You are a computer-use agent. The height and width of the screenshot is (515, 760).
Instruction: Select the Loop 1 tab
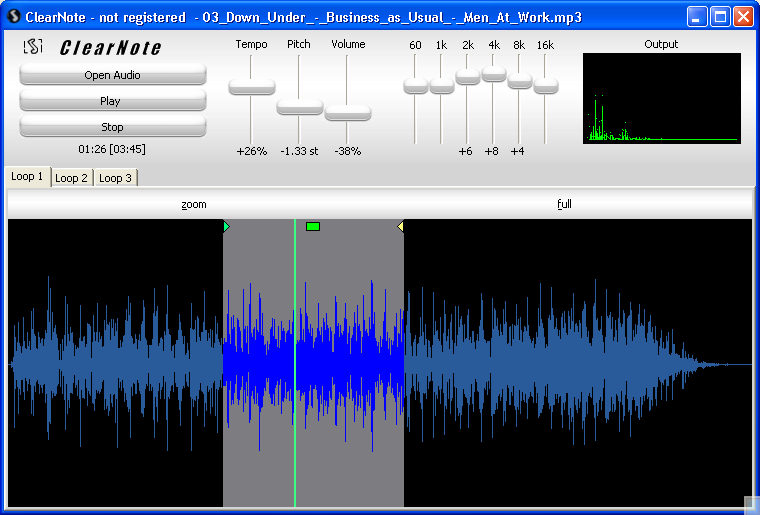[27, 177]
